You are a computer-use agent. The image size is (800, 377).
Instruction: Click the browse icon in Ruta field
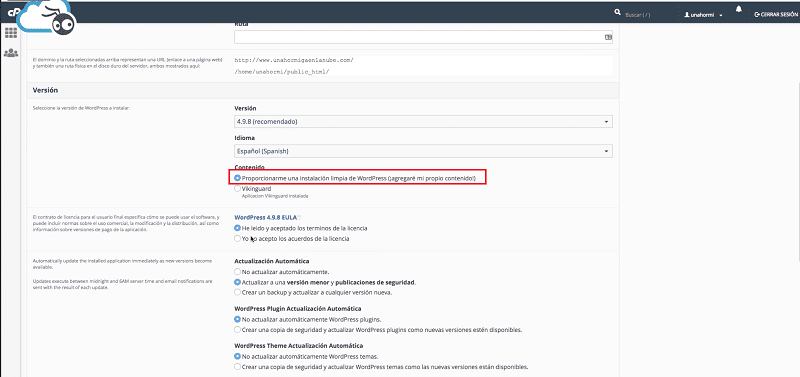coord(608,37)
